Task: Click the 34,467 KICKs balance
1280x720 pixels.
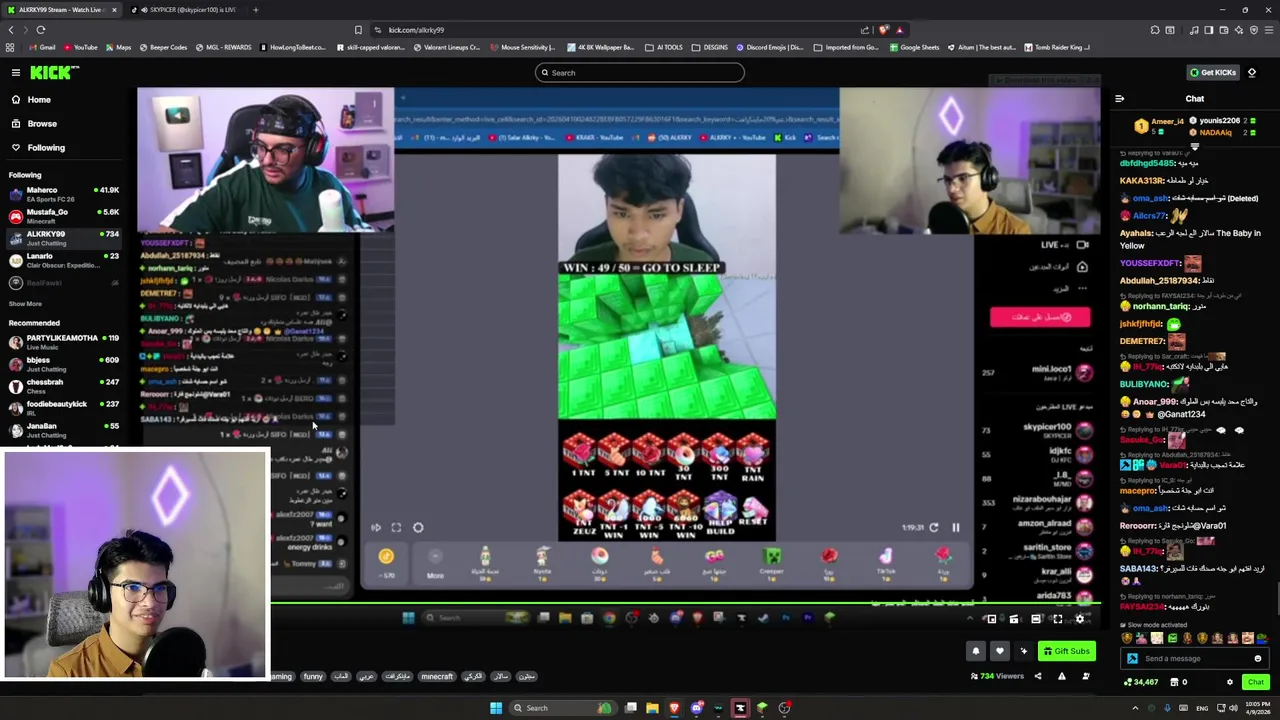Action: (1141, 682)
